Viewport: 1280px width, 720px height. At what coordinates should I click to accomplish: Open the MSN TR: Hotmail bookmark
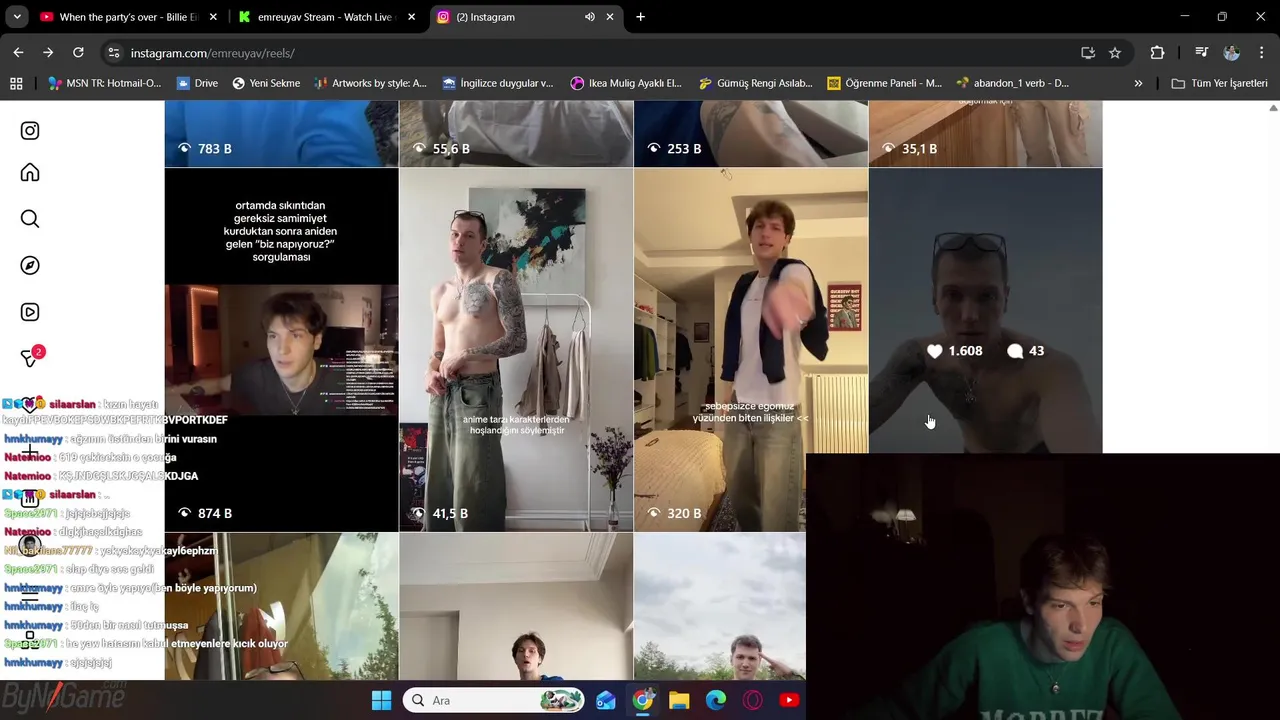[x=105, y=83]
